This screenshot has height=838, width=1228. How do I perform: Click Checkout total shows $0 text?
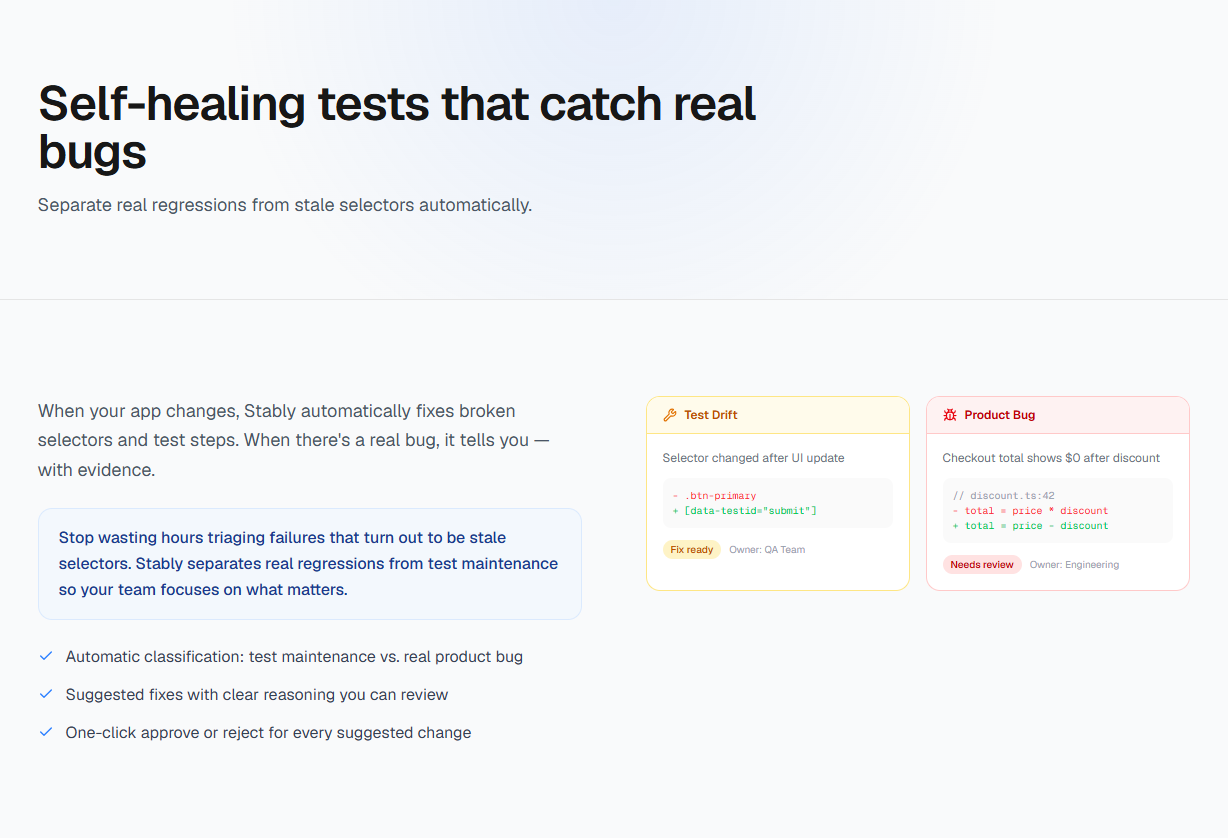(x=1051, y=458)
